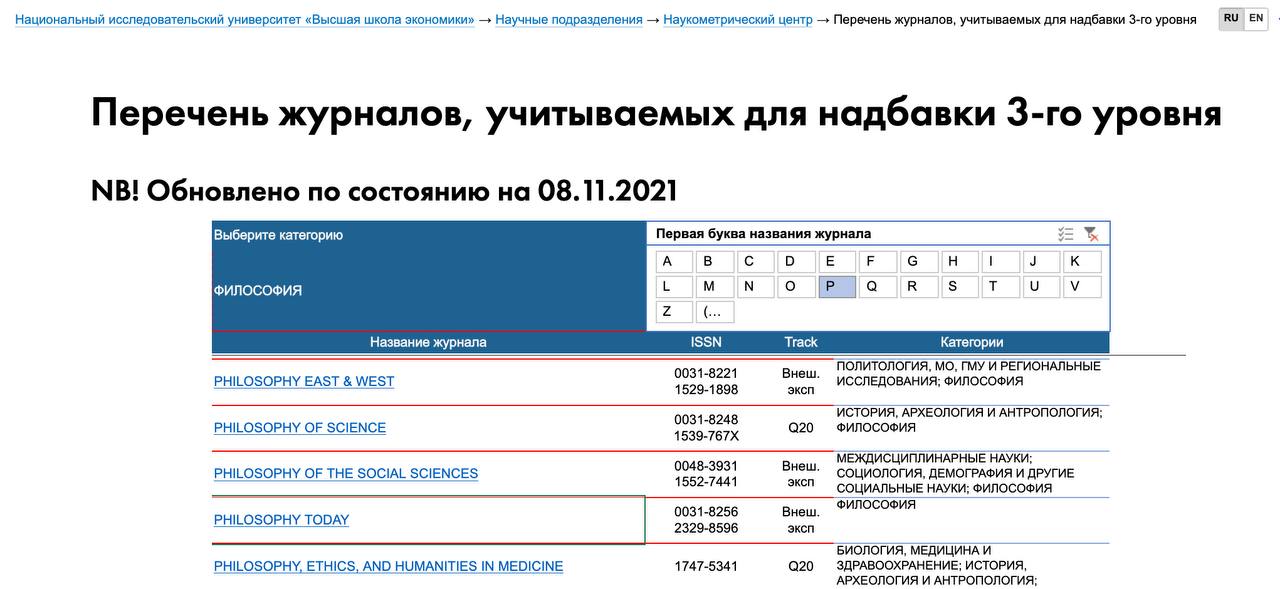
Task: Filter journals by letter A
Action: tap(674, 262)
